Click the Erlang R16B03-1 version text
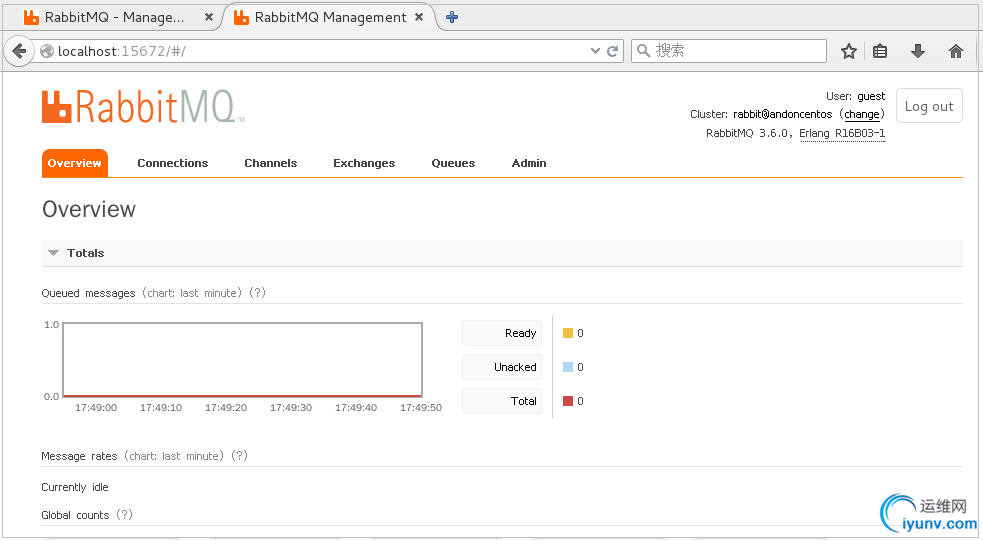 click(842, 133)
